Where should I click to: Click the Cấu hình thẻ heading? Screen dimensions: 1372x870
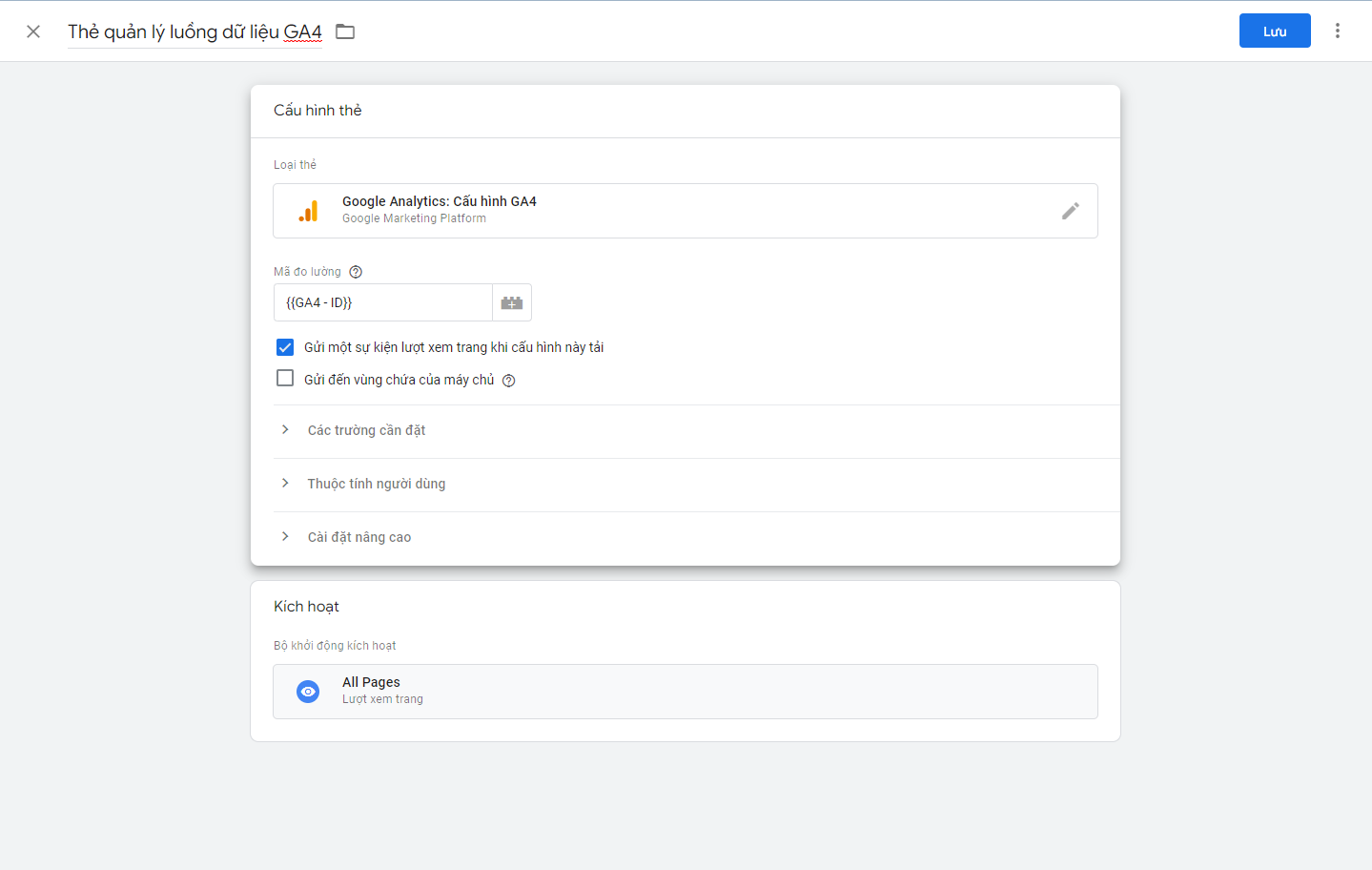(317, 111)
